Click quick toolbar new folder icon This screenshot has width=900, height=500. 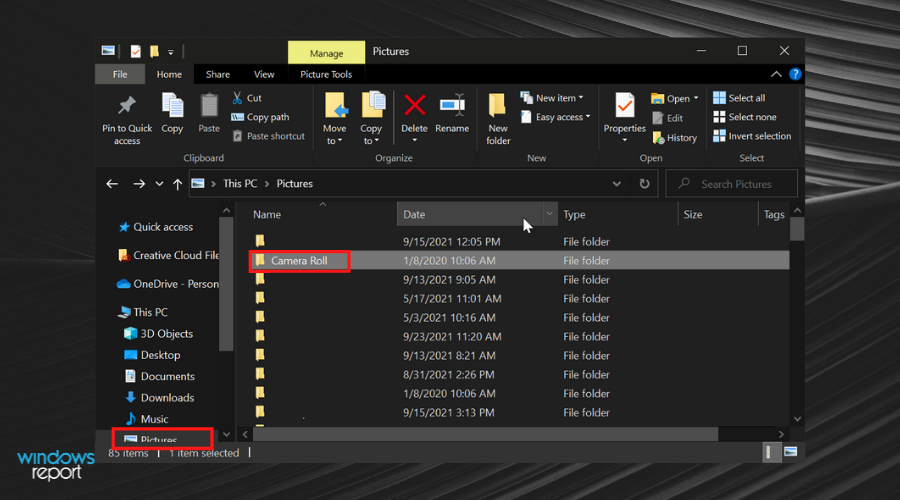point(154,51)
